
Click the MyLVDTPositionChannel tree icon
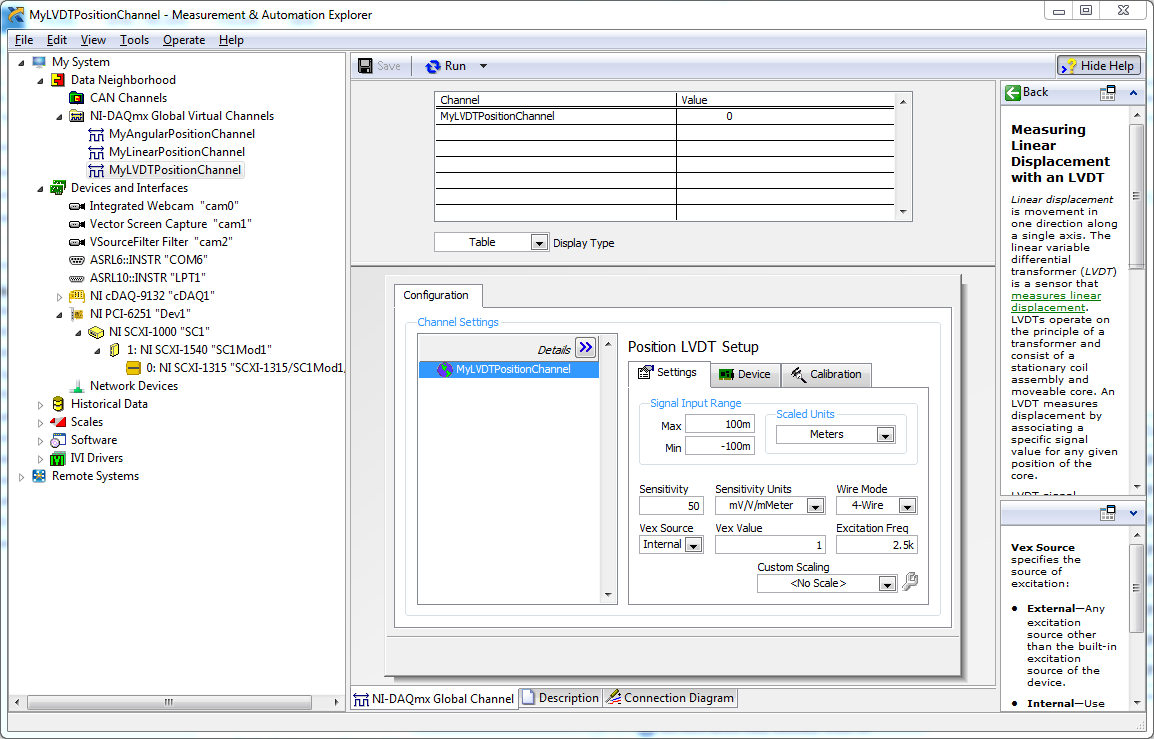click(96, 170)
